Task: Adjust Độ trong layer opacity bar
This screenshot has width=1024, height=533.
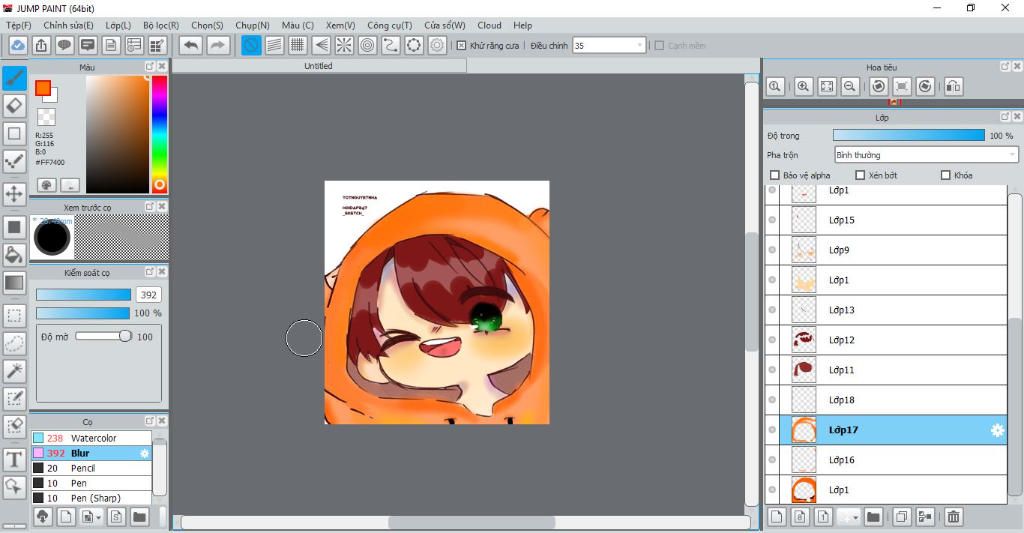Action: 908,135
